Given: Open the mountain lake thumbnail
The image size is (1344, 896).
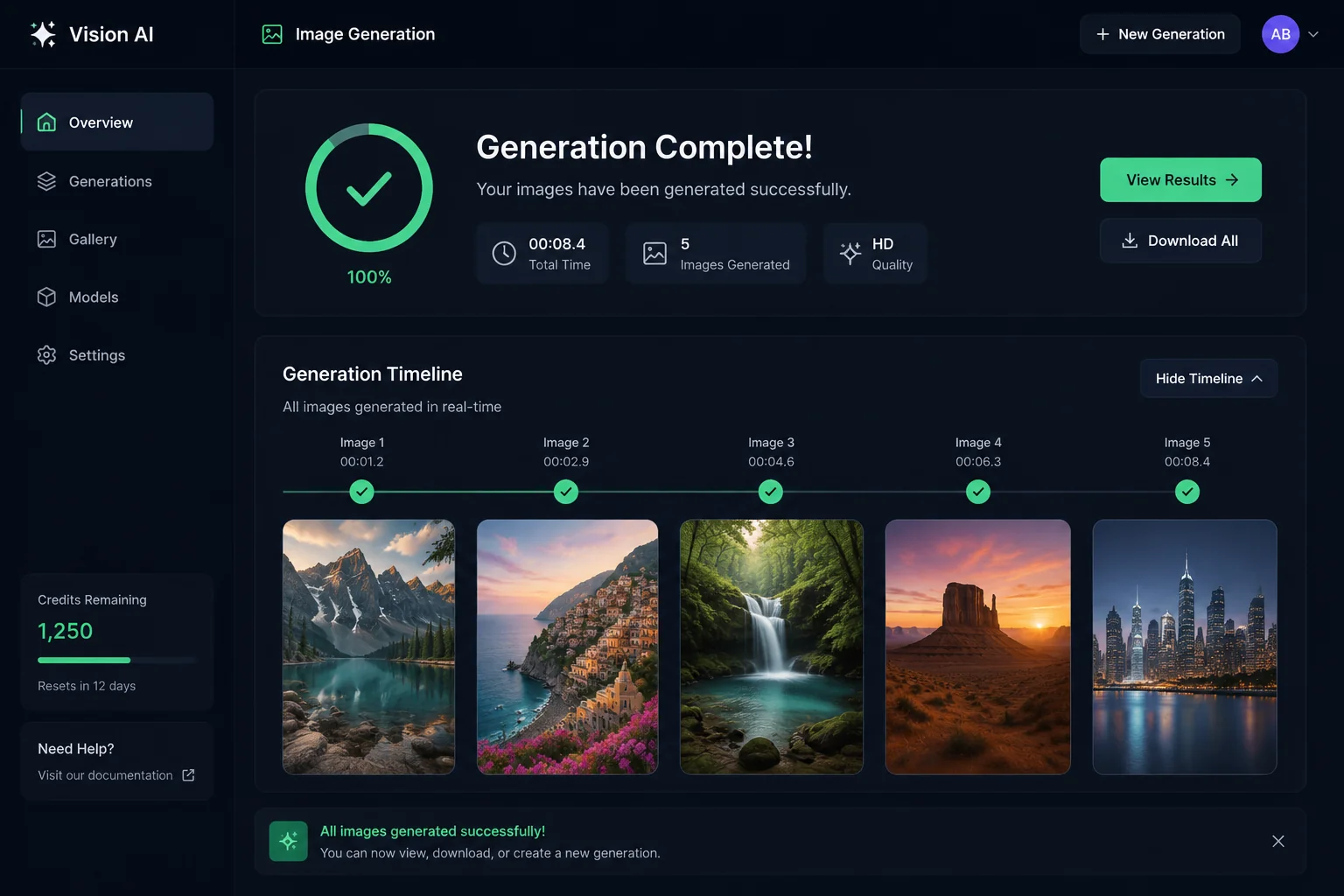Looking at the screenshot, I should 368,647.
